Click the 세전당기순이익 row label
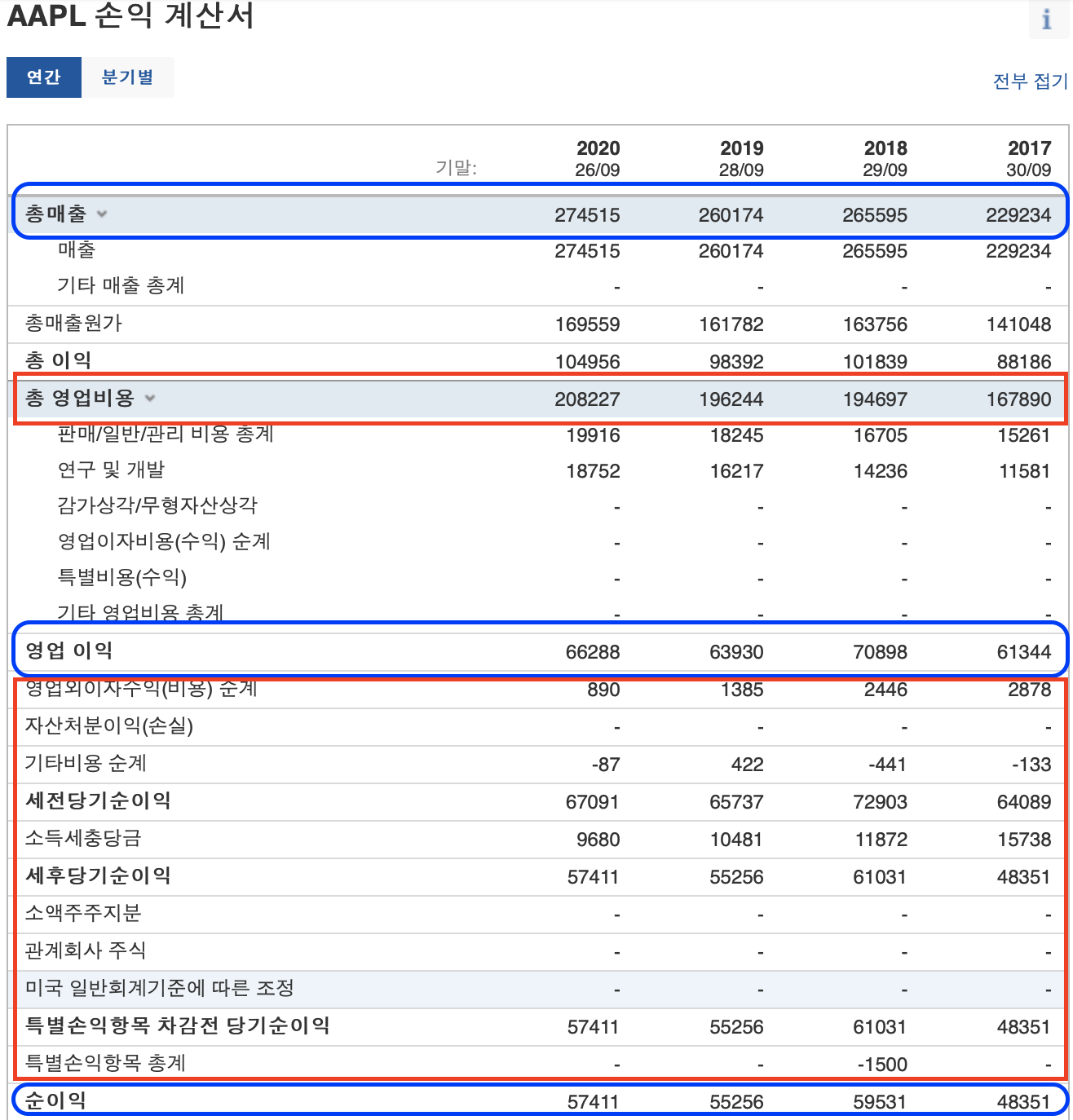Viewport: 1073px width, 1120px height. coord(98,800)
